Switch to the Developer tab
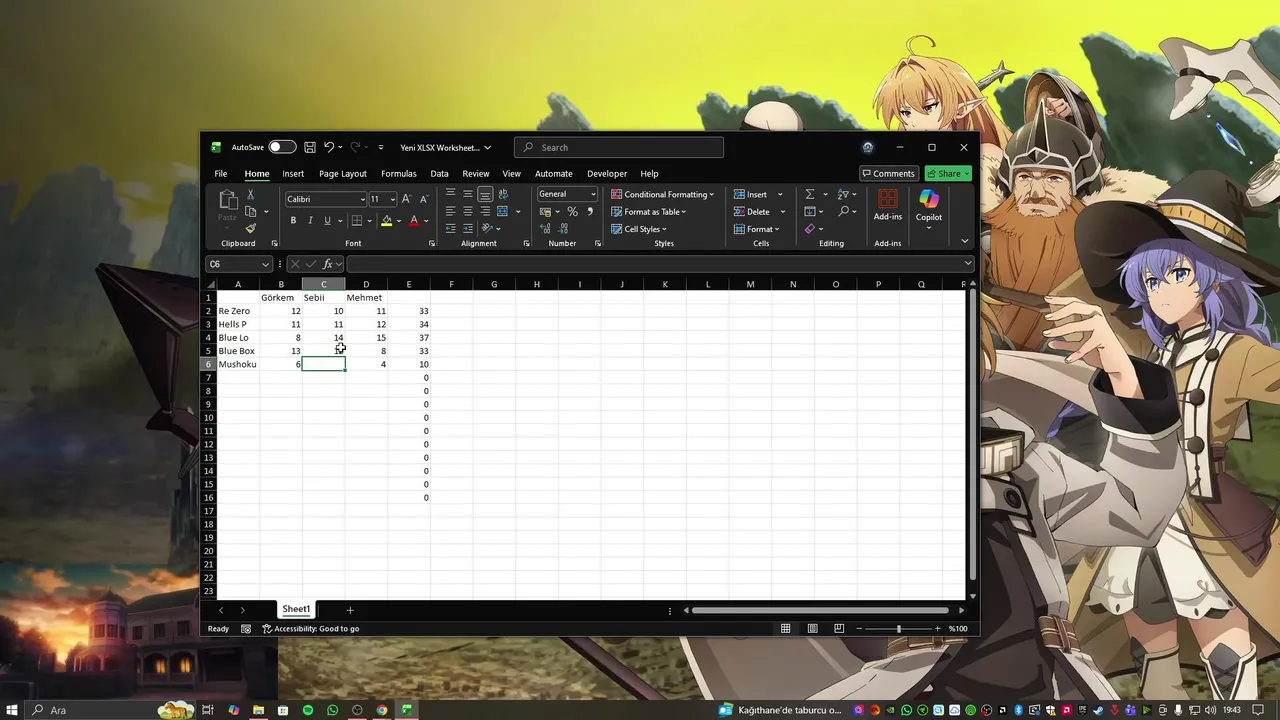This screenshot has height=720, width=1280. point(607,173)
